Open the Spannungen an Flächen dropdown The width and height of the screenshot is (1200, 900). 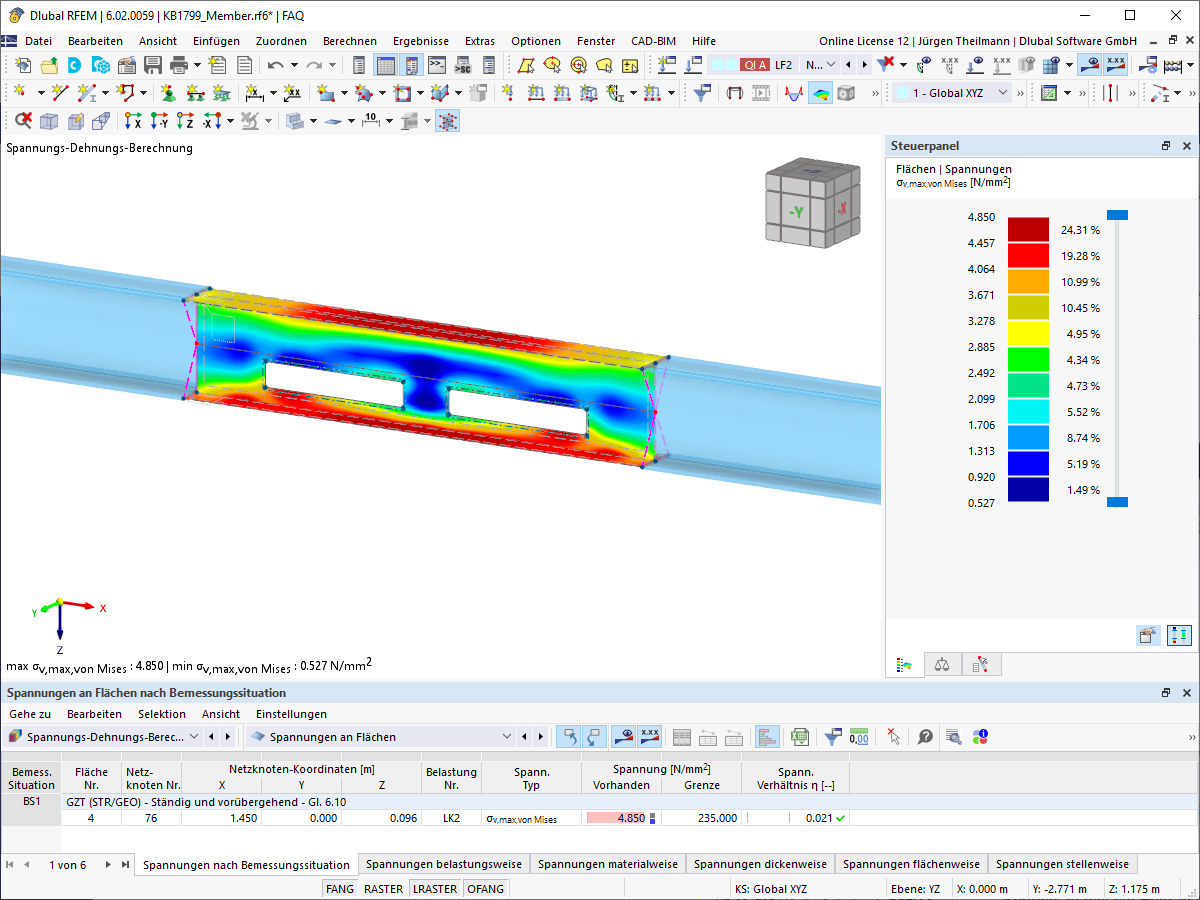coord(380,737)
